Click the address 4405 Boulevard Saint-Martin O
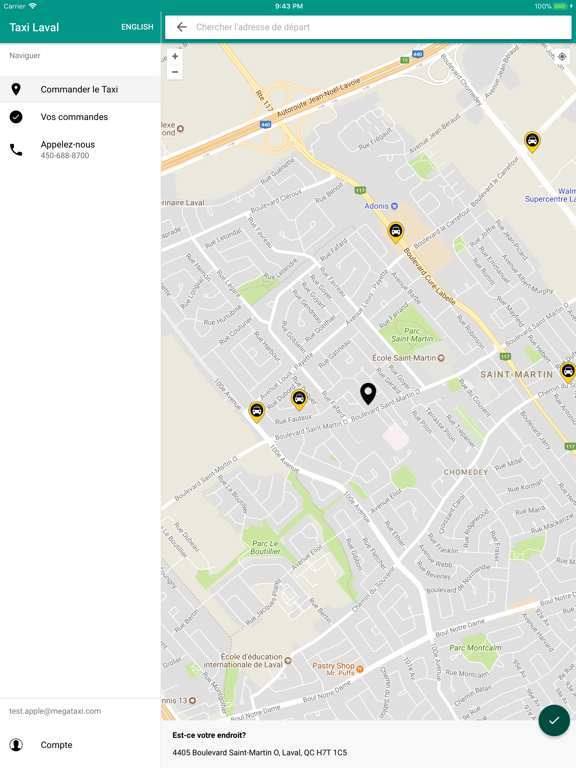This screenshot has width=576, height=768. click(260, 752)
